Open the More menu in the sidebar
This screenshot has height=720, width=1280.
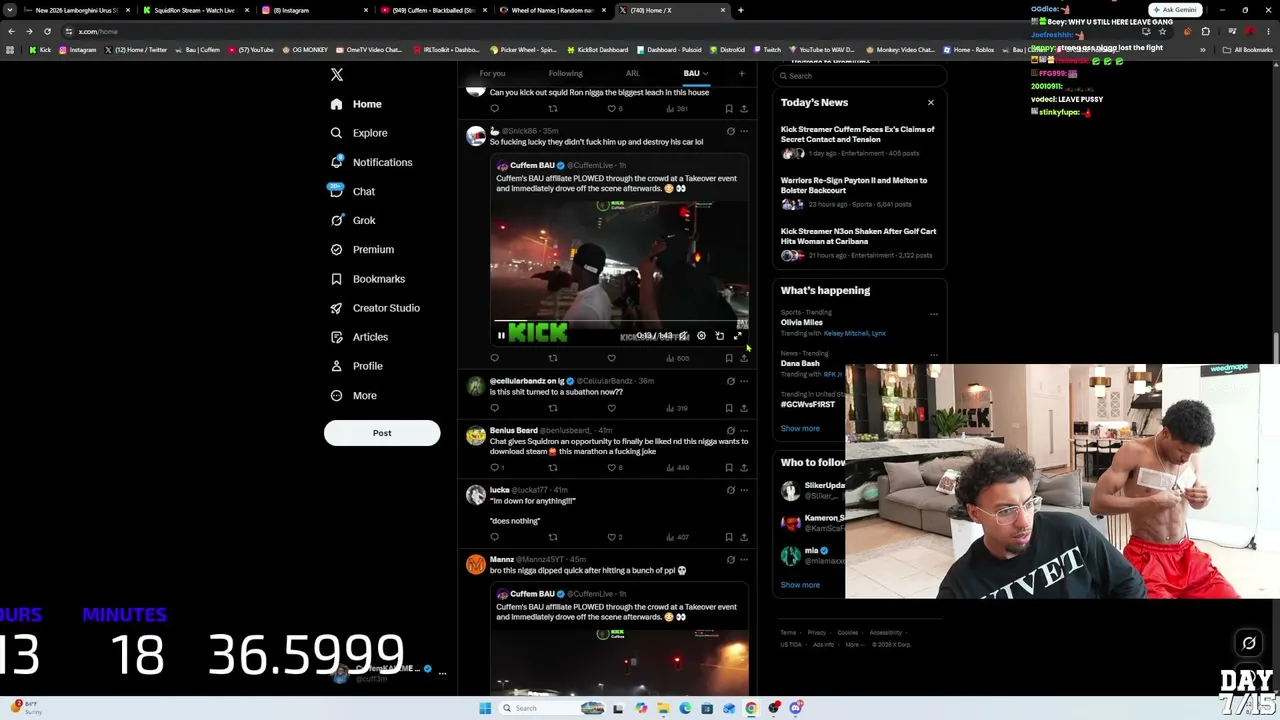353,396
